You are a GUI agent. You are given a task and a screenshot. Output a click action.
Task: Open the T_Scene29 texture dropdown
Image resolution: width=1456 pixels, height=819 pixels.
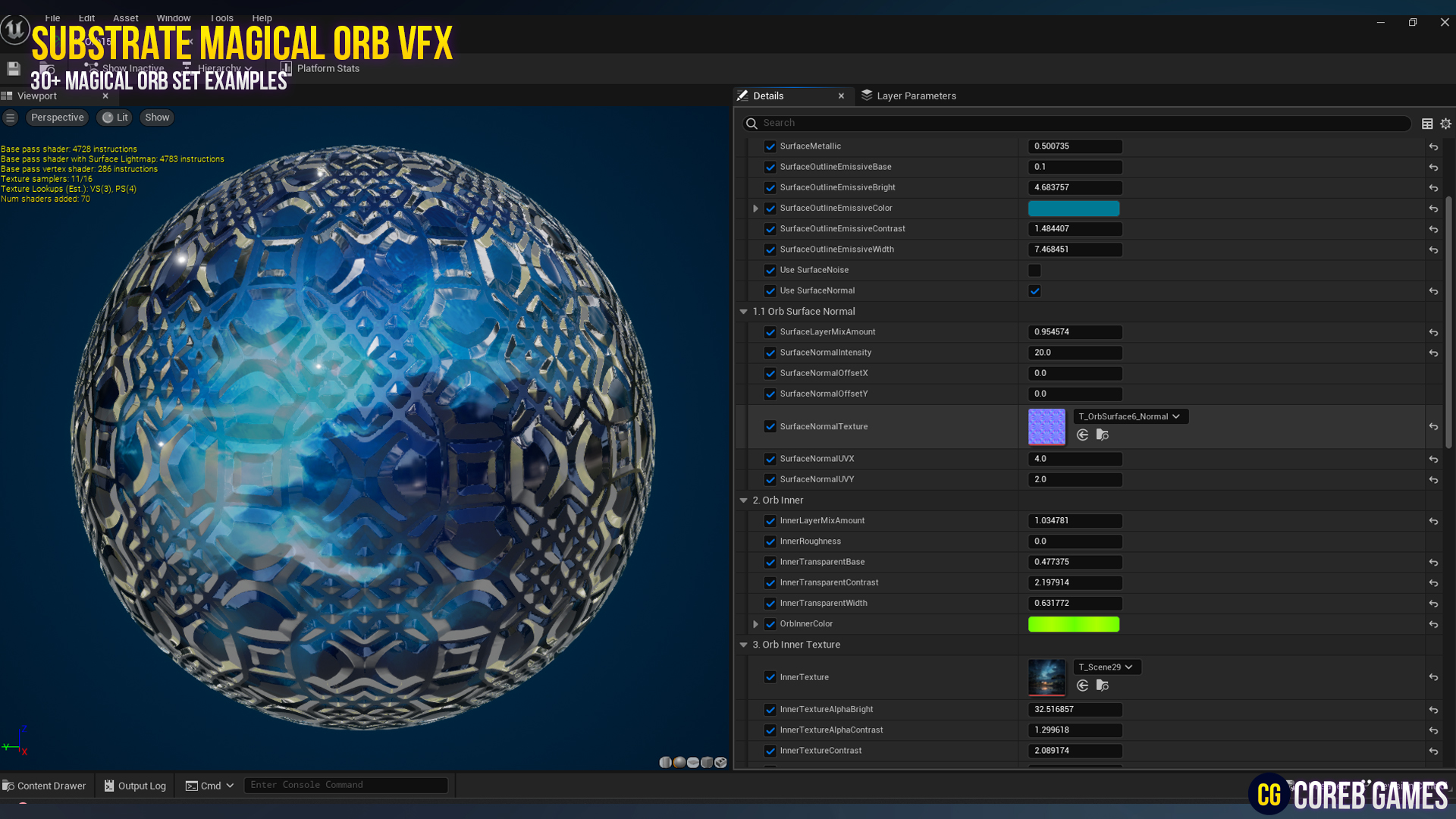click(1106, 667)
